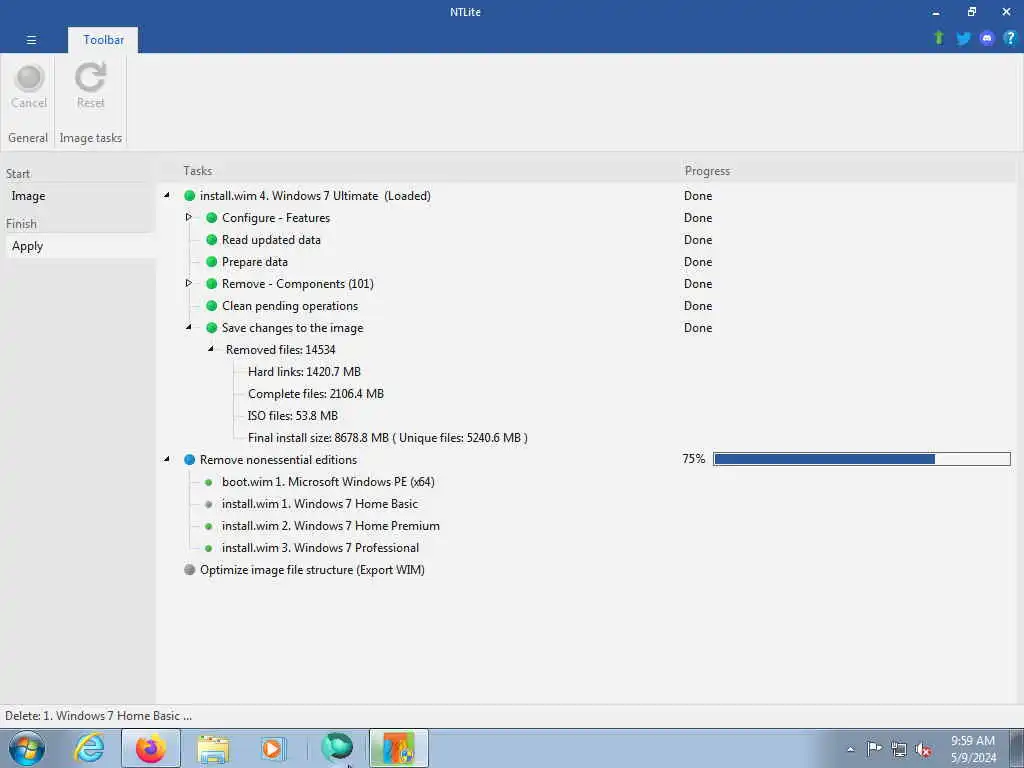Expand the Configure - Features task
1024x768 pixels.
tap(189, 217)
